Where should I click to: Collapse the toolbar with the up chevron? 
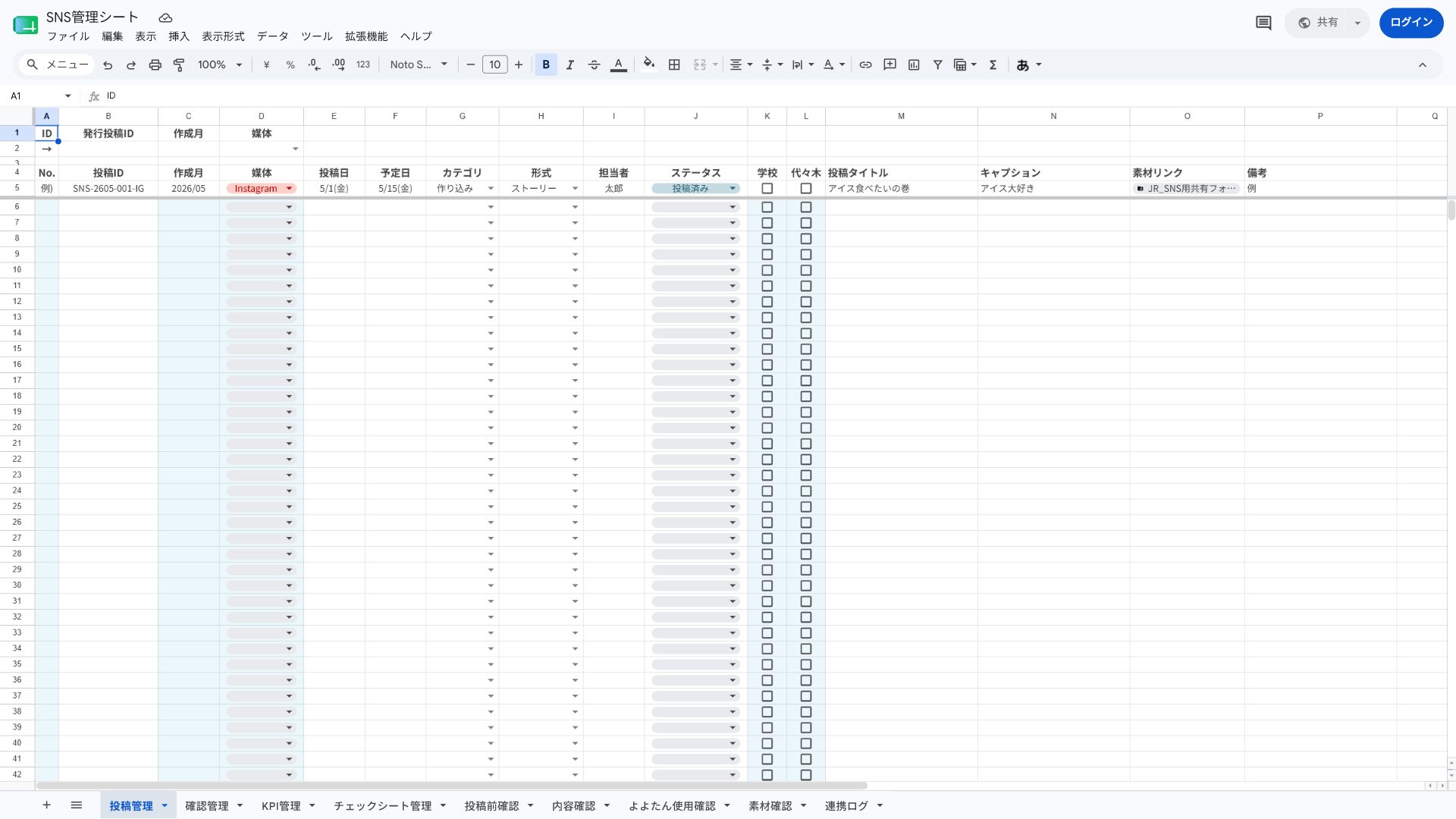click(1423, 65)
